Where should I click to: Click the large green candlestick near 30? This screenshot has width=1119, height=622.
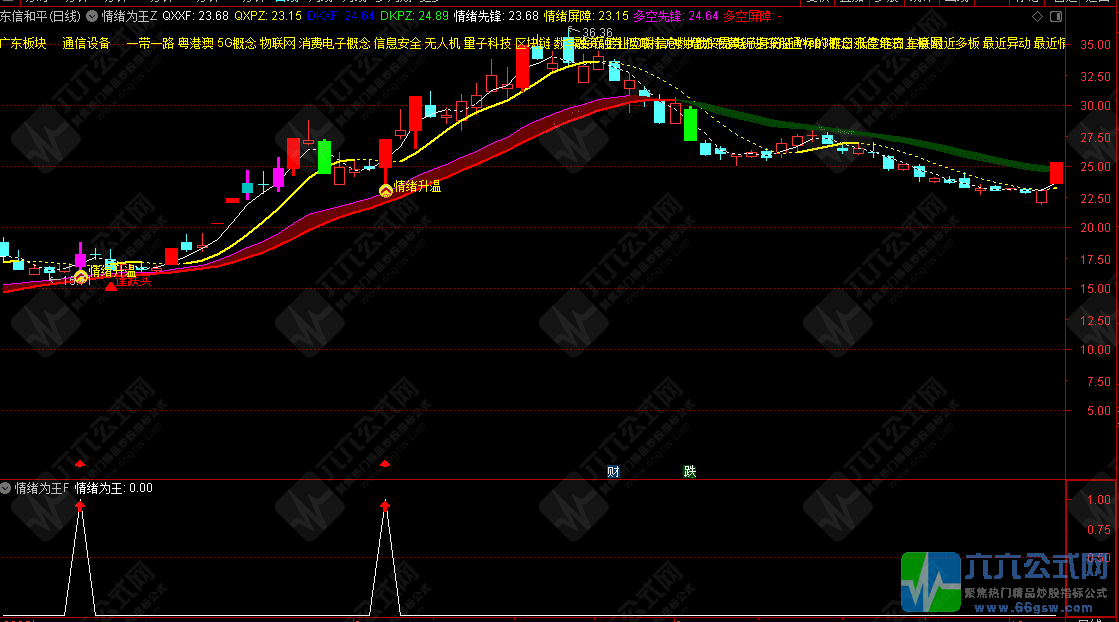click(x=690, y=124)
